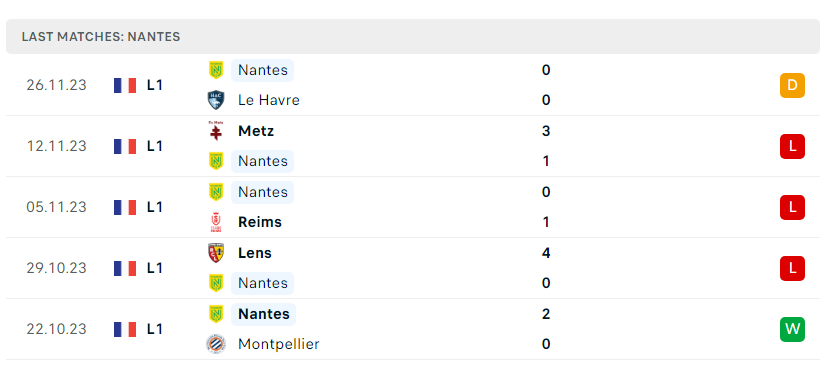Click the Lens club crest
This screenshot has width=831, height=365.
pos(216,253)
